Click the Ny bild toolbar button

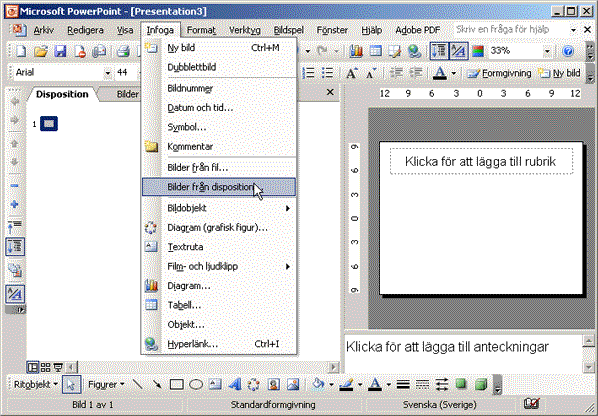[559, 73]
